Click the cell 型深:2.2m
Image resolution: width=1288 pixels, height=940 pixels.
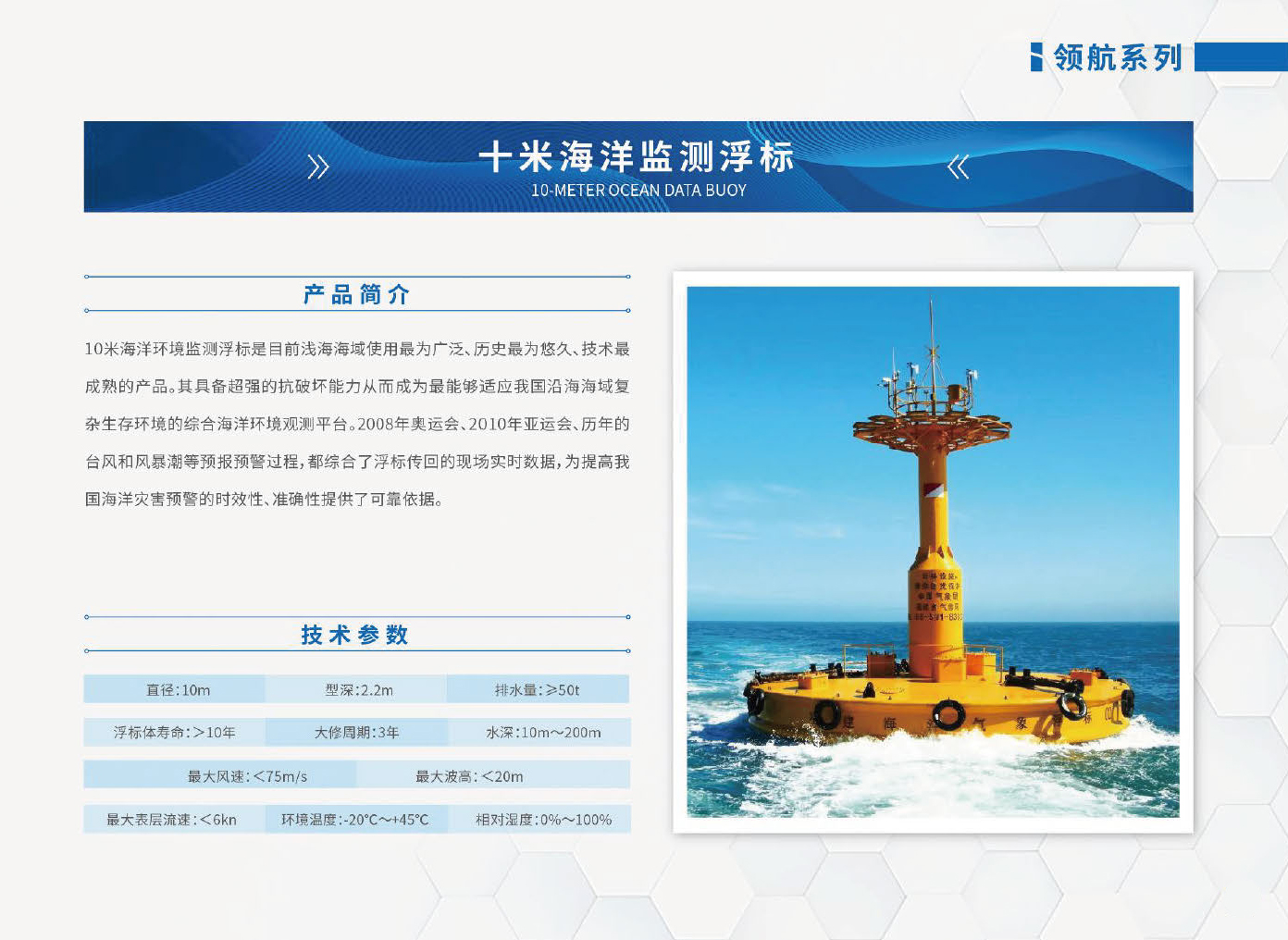click(357, 689)
